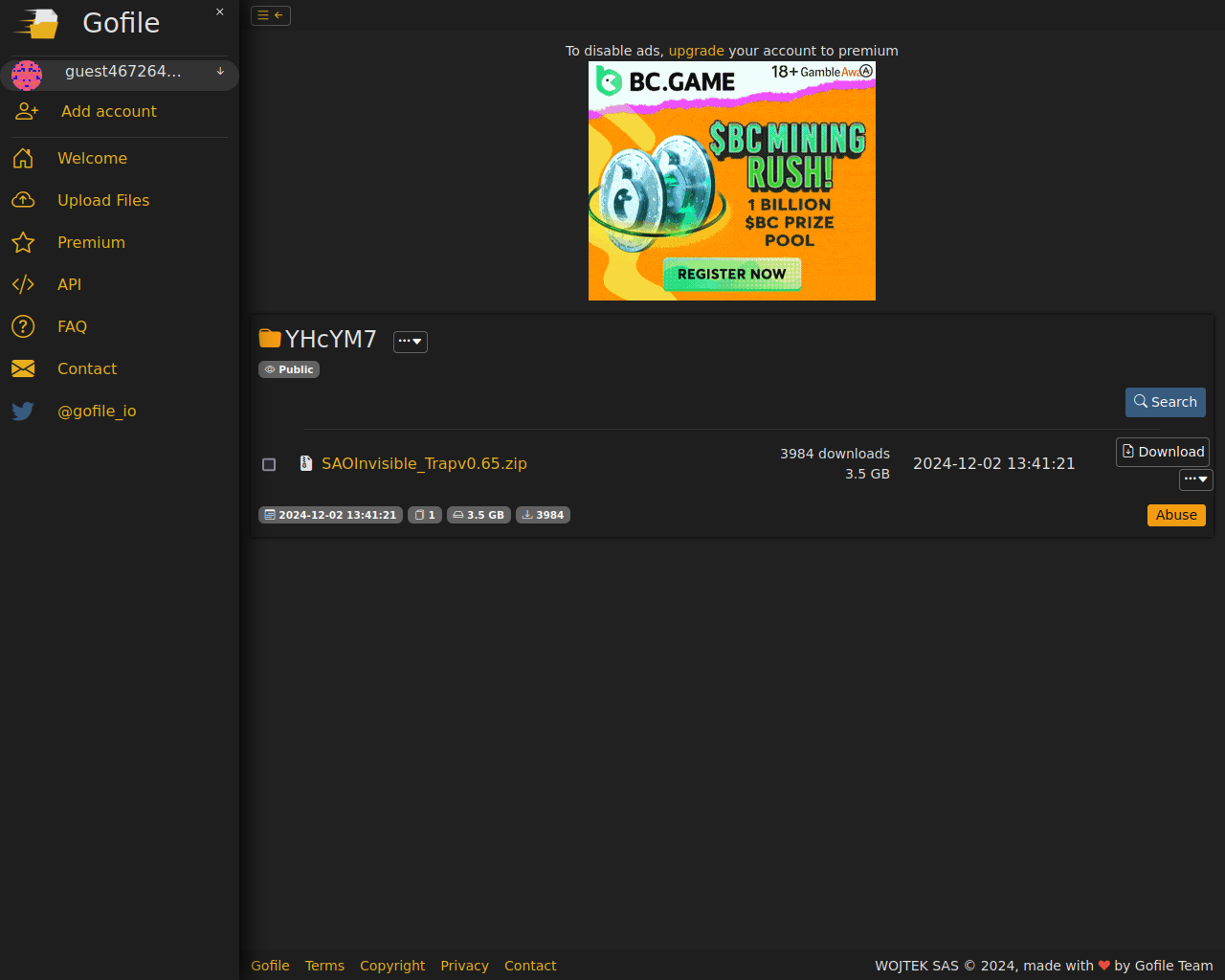1225x980 pixels.
Task: Report via Abuse button
Action: tap(1176, 515)
